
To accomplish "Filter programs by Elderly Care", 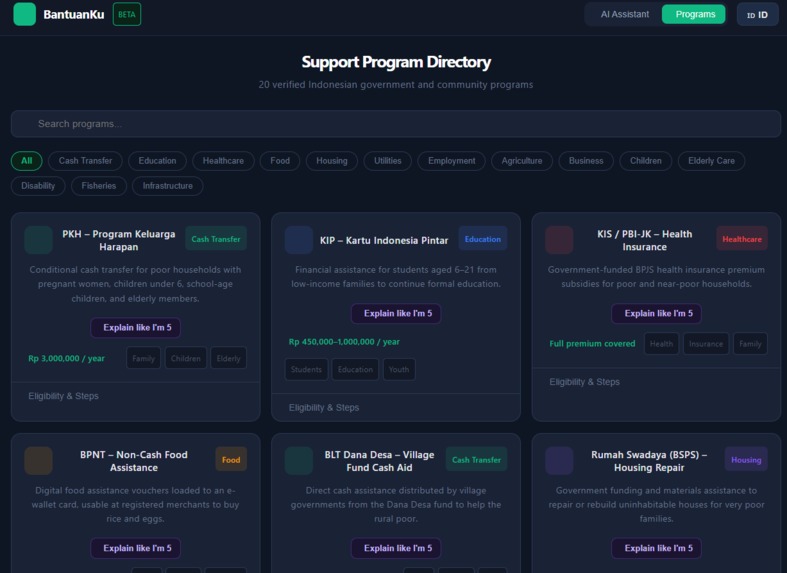I will click(711, 161).
